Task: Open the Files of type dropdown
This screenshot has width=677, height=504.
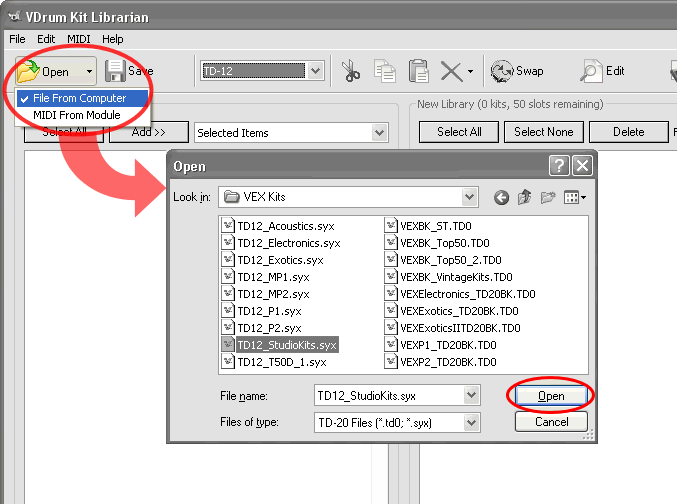Action: pos(471,422)
